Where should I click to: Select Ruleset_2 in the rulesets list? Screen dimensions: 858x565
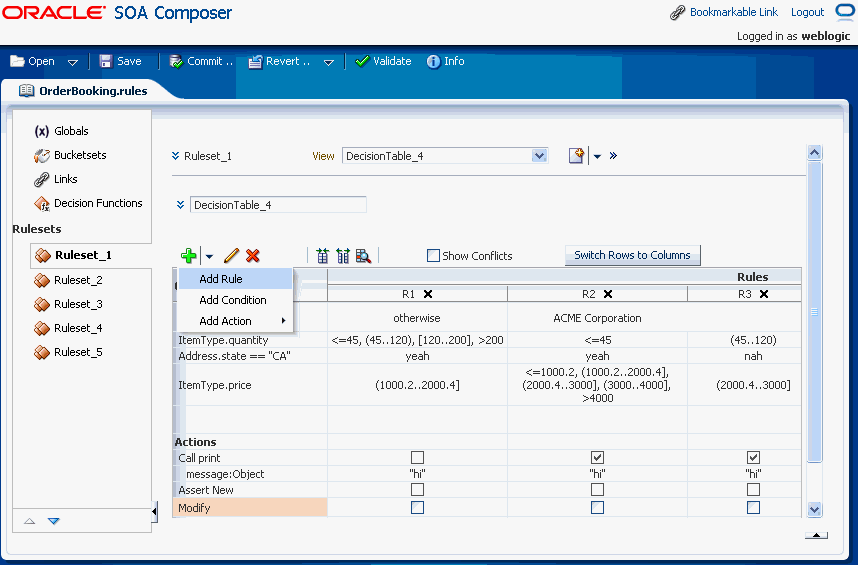68,280
